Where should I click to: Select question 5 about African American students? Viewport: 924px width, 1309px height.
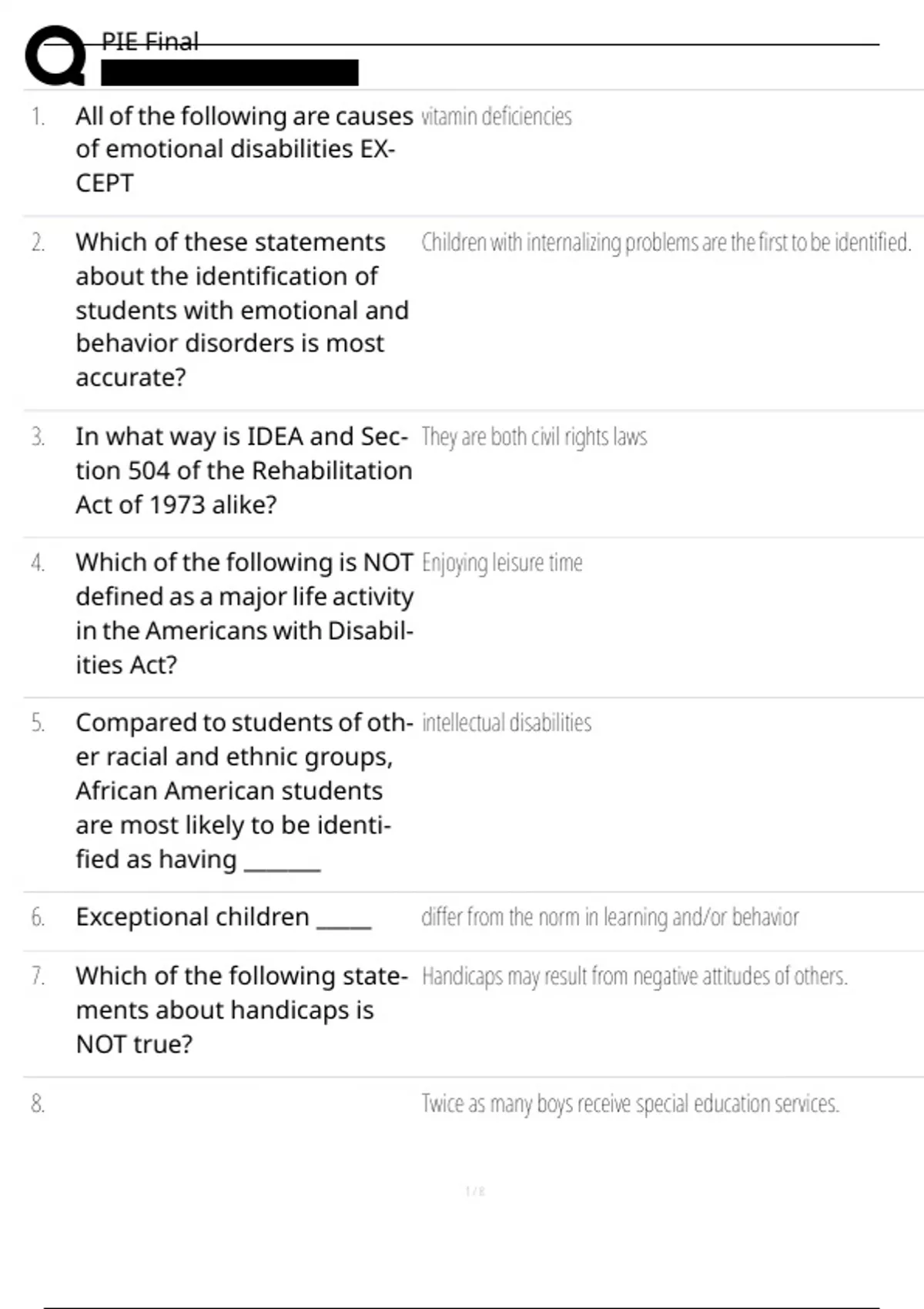[244, 791]
